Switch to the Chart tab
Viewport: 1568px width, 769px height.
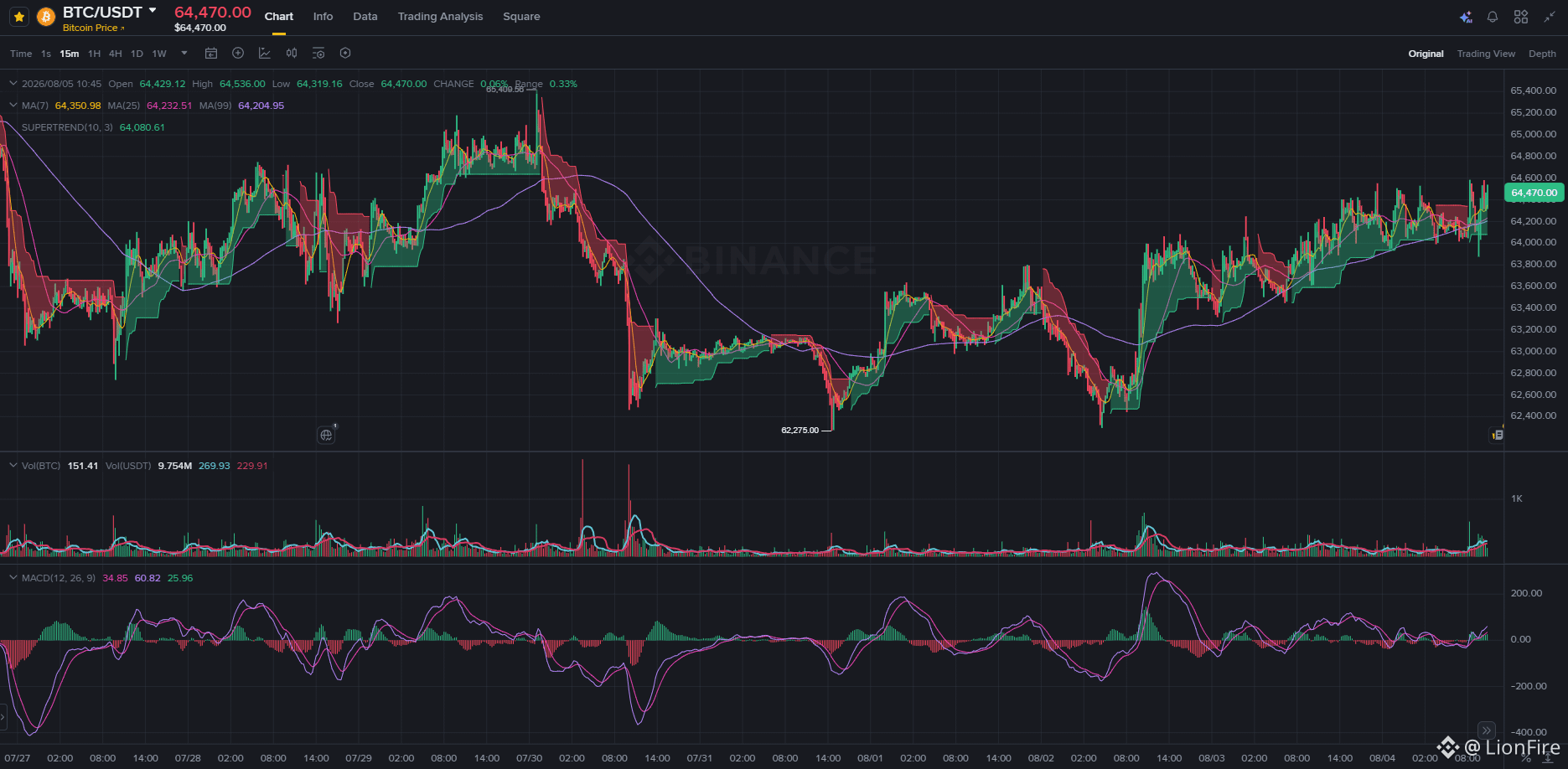[279, 17]
